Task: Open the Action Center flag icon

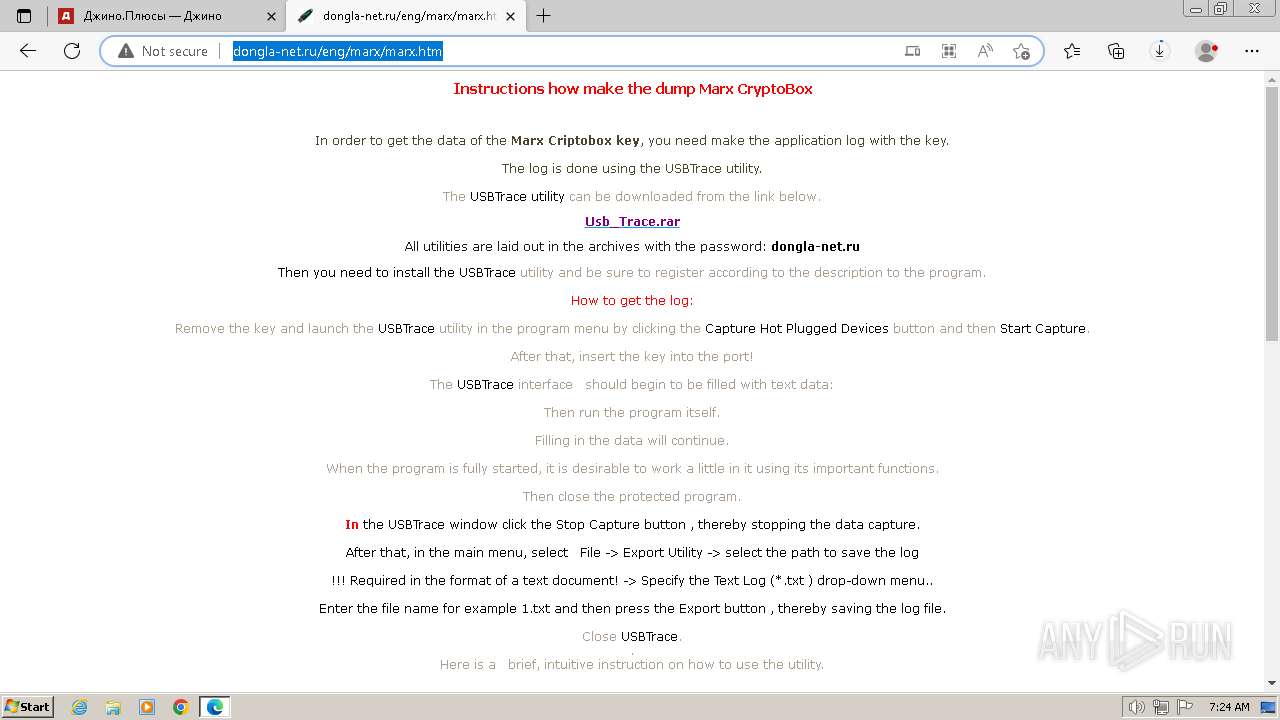Action: [x=1185, y=707]
